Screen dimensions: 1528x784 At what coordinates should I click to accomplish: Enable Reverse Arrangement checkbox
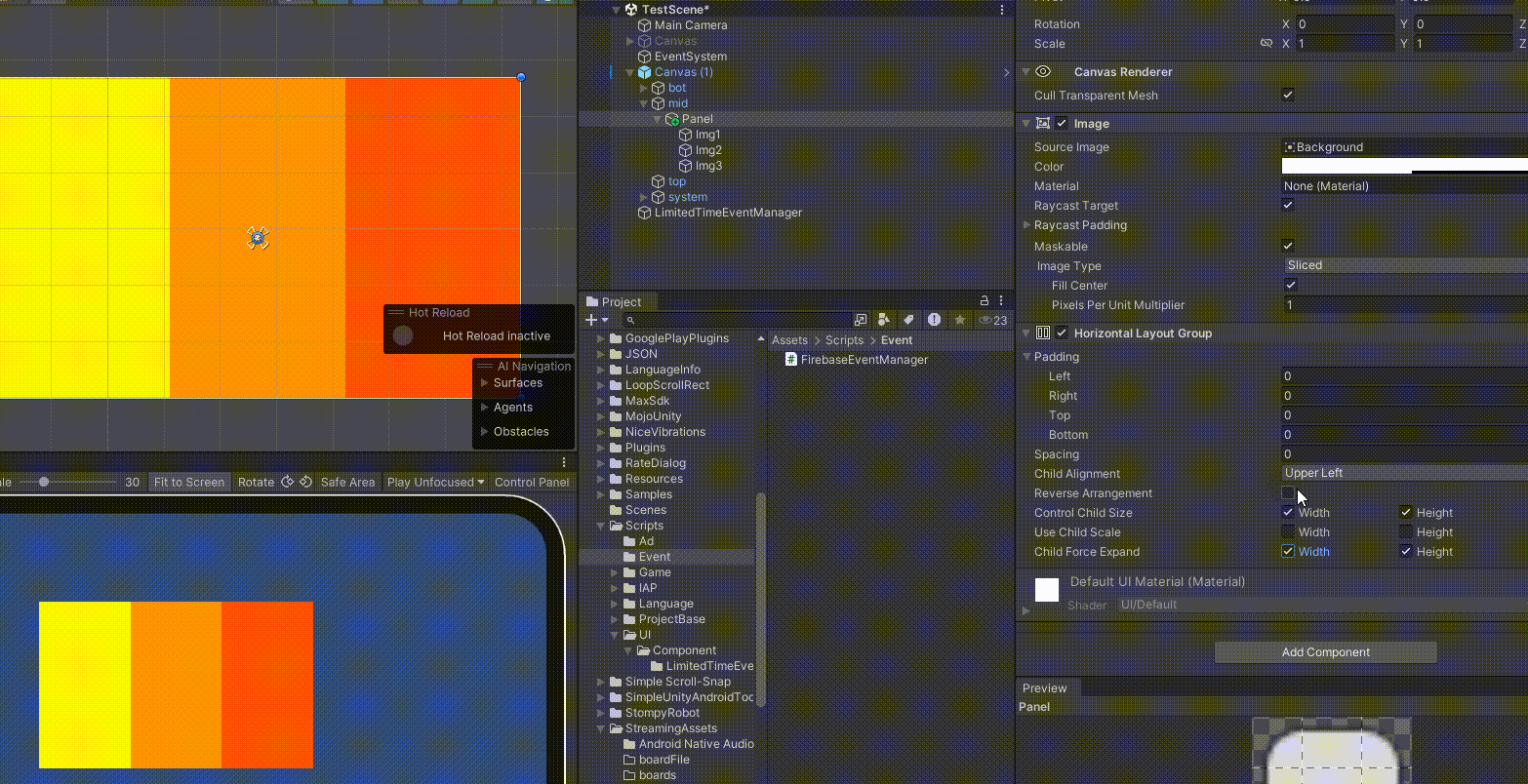click(x=1288, y=493)
